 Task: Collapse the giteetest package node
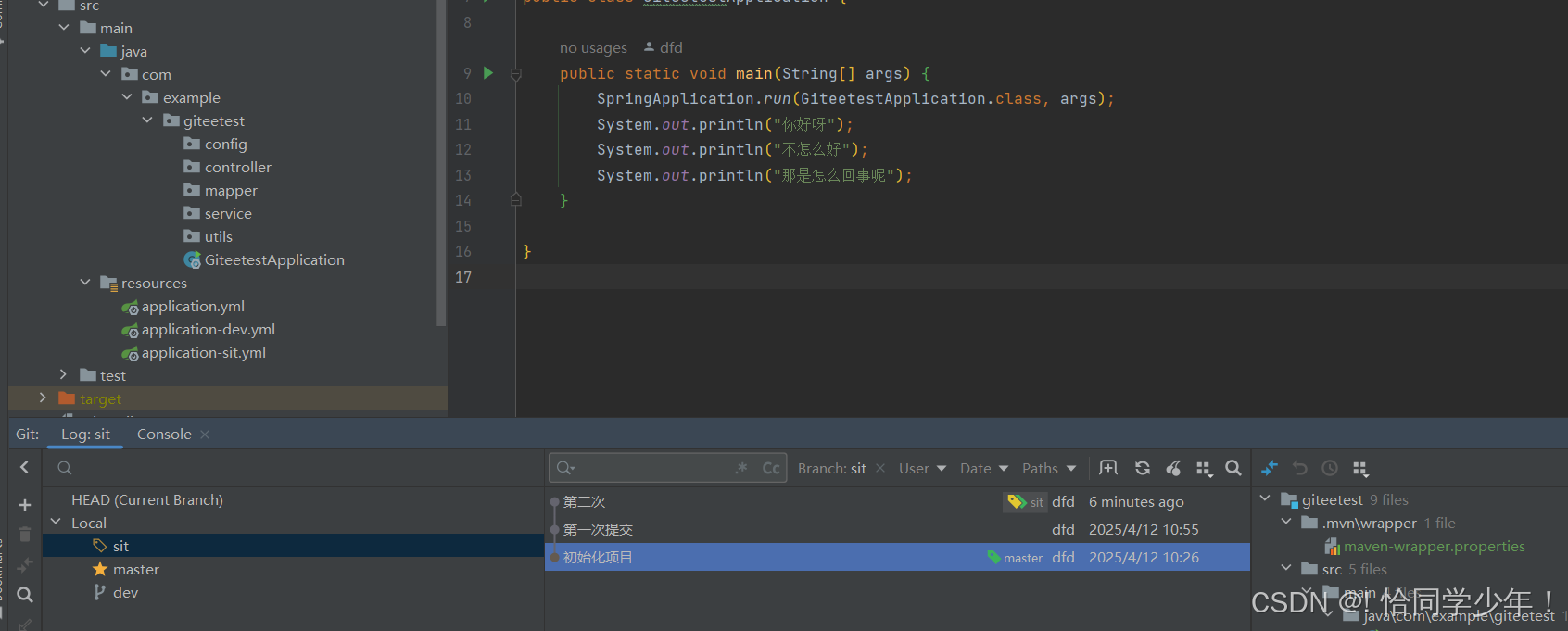tap(147, 120)
